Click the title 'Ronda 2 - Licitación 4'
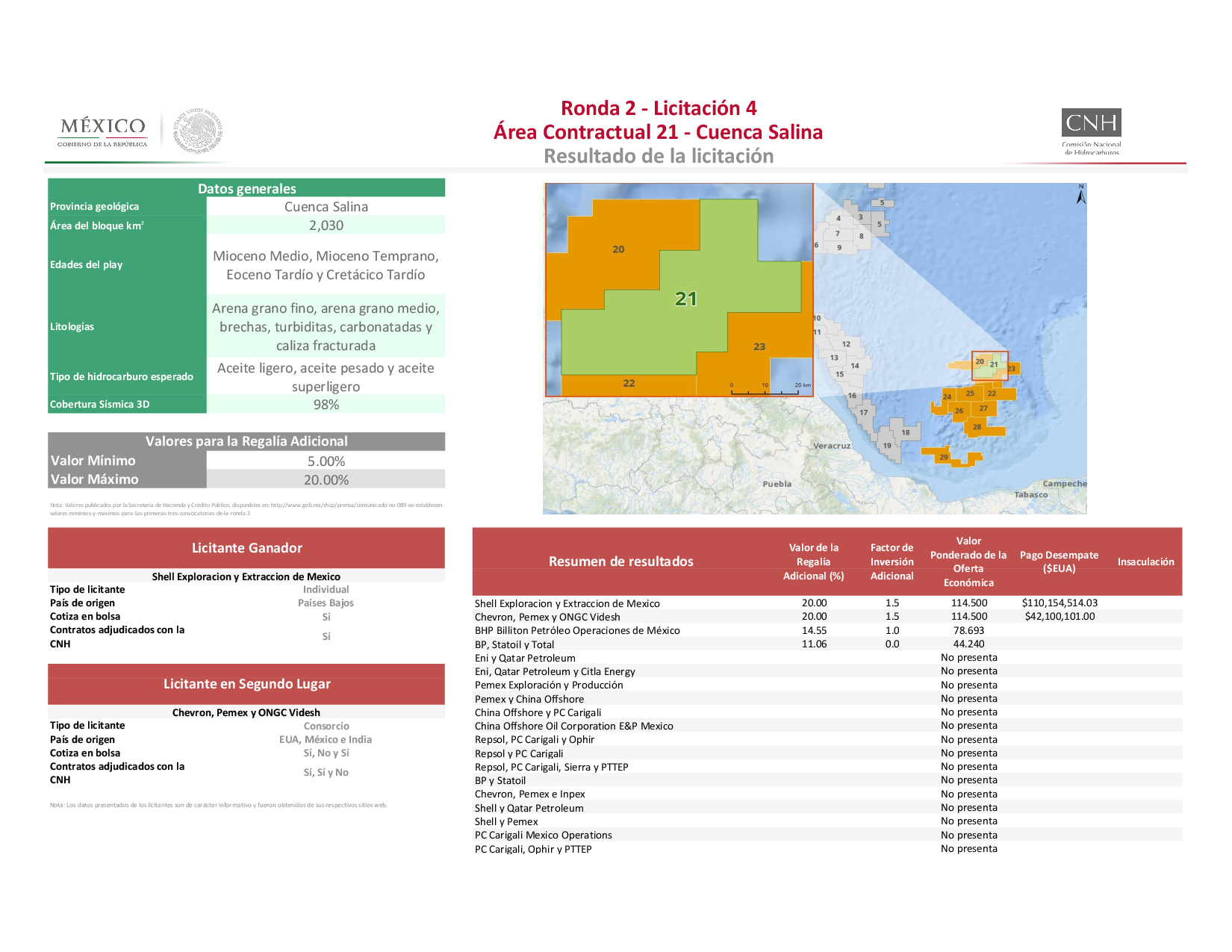 (659, 108)
